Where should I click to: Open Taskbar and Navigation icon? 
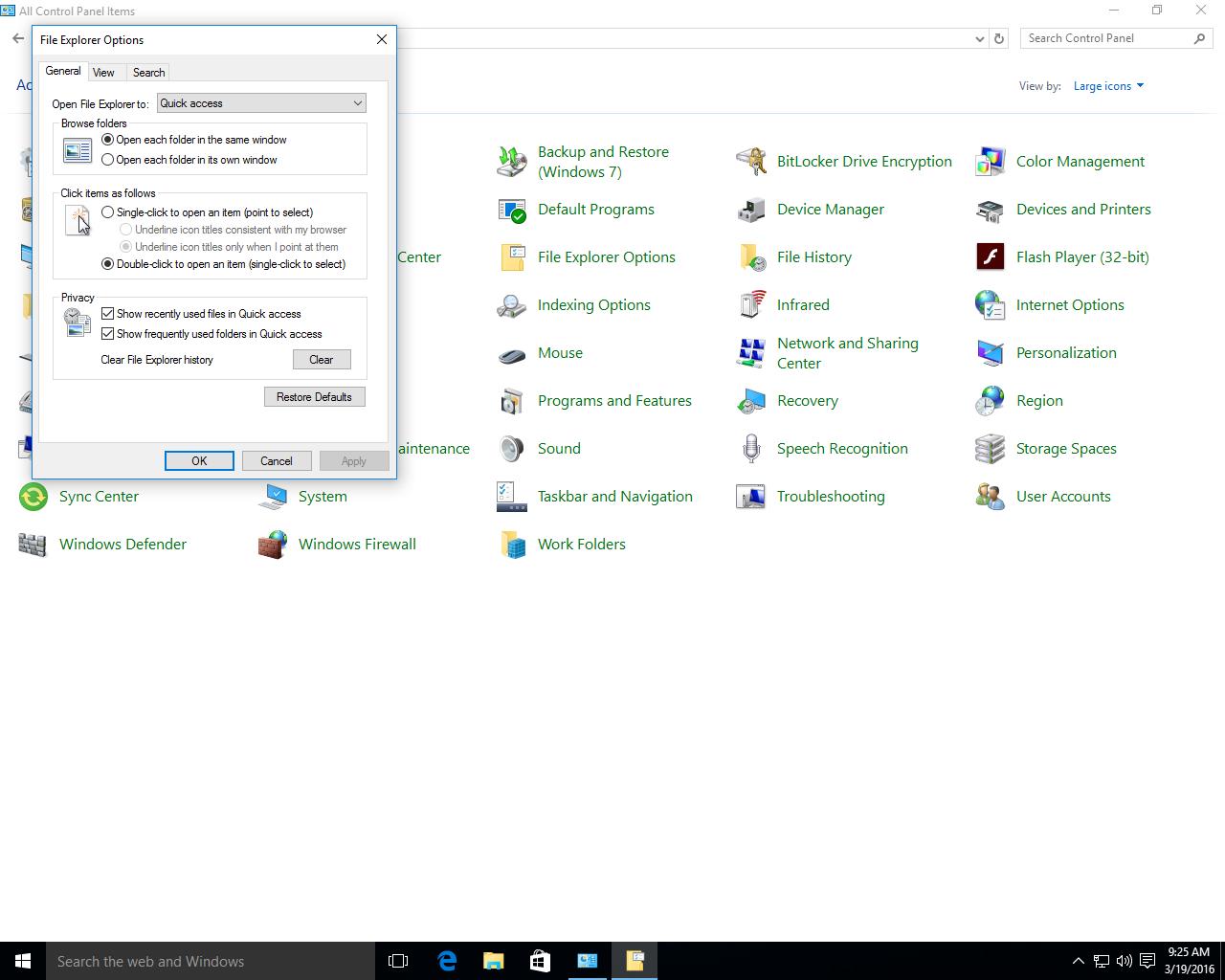tap(512, 497)
